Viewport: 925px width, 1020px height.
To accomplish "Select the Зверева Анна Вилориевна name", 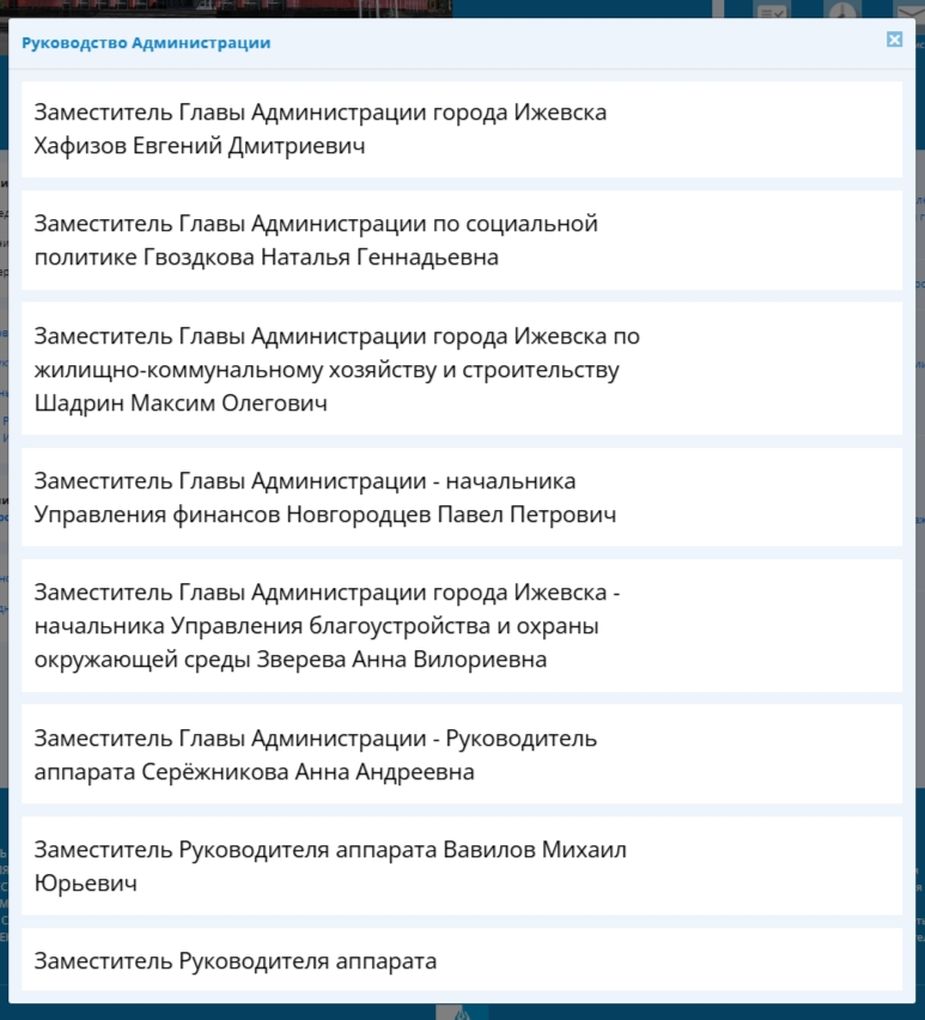I will 402,660.
